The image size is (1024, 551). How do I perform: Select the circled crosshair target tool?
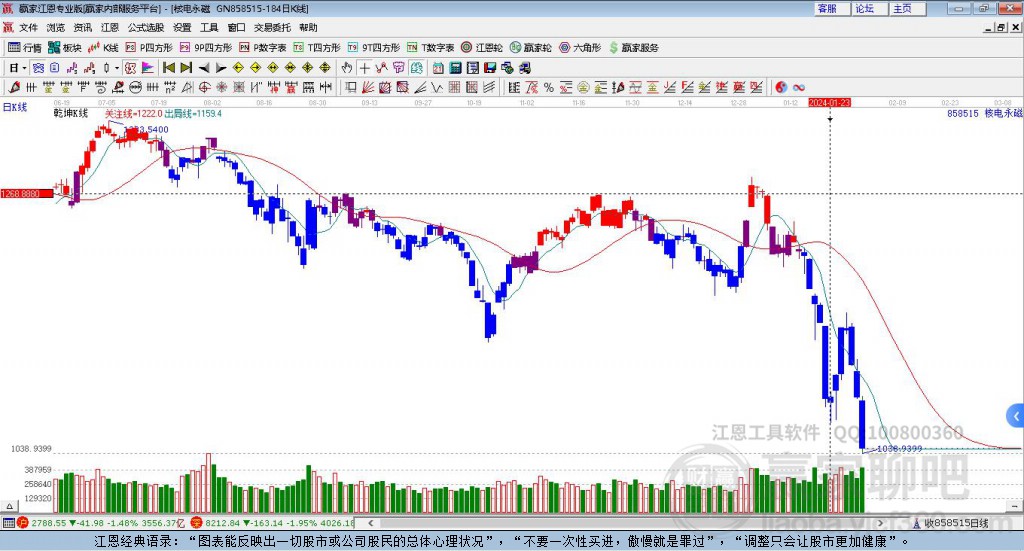(x=204, y=87)
